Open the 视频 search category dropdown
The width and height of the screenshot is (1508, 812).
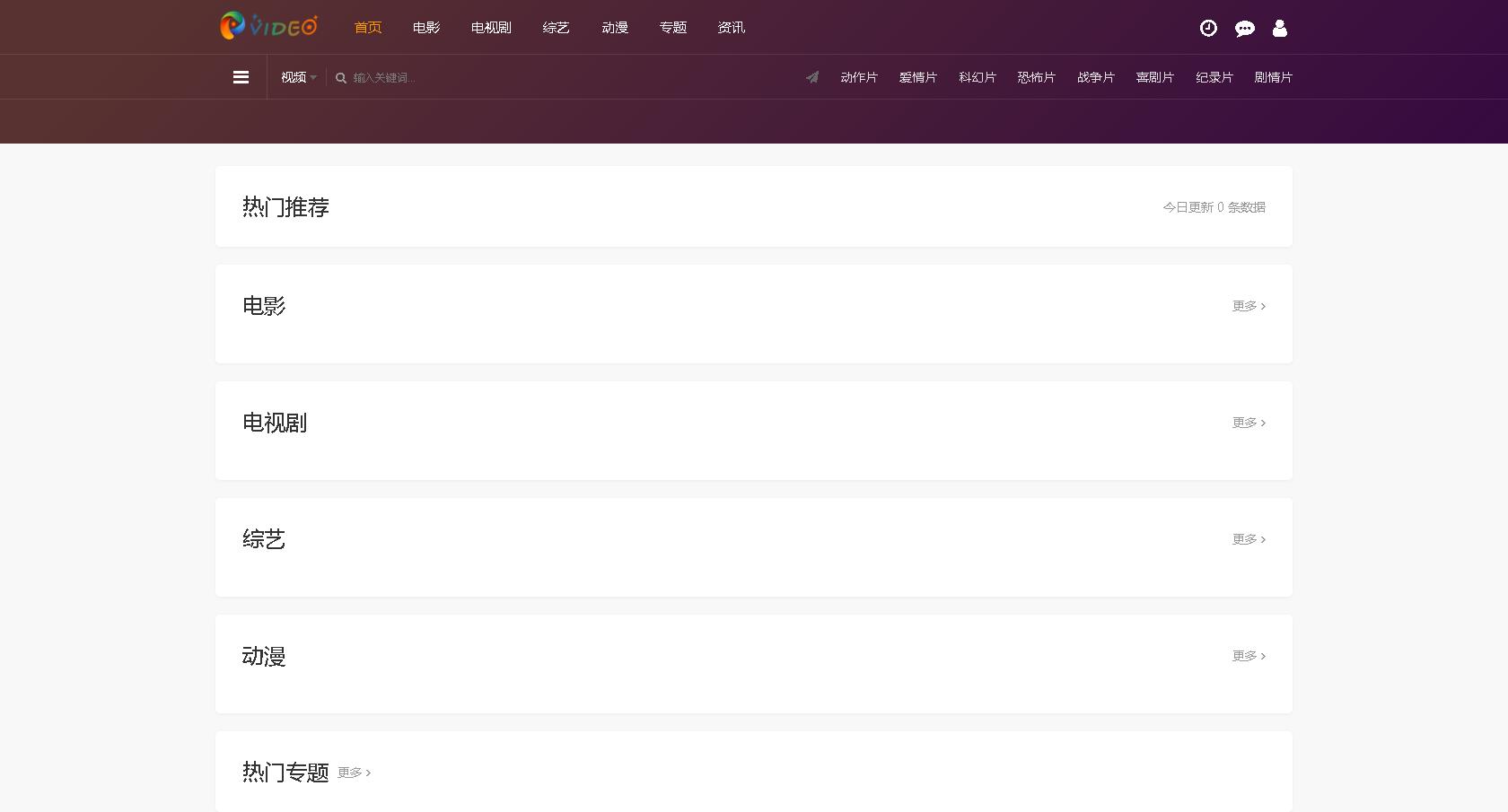click(x=297, y=77)
